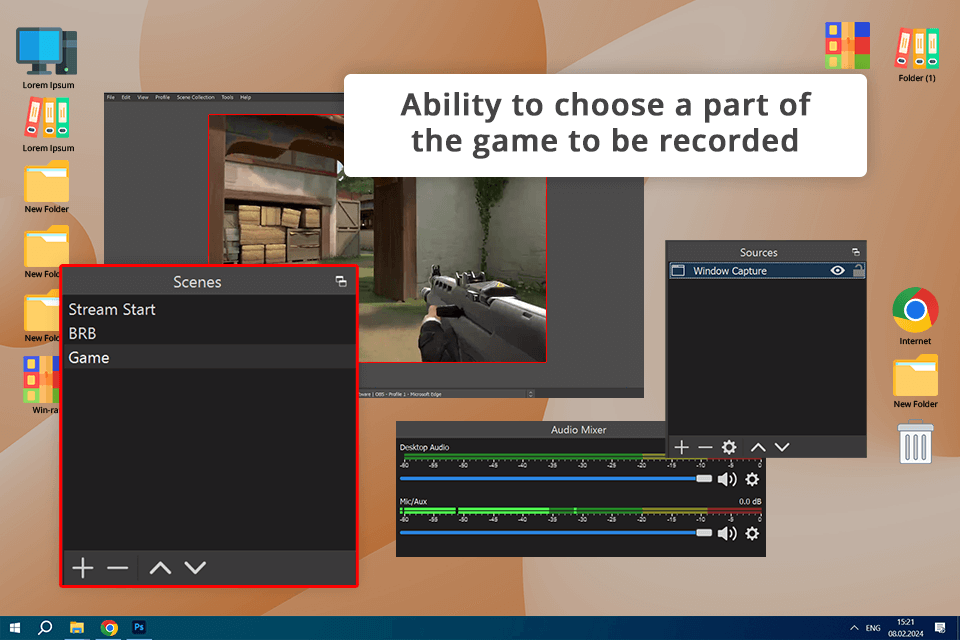
Task: Remove the selected source with minus icon
Action: point(705,447)
